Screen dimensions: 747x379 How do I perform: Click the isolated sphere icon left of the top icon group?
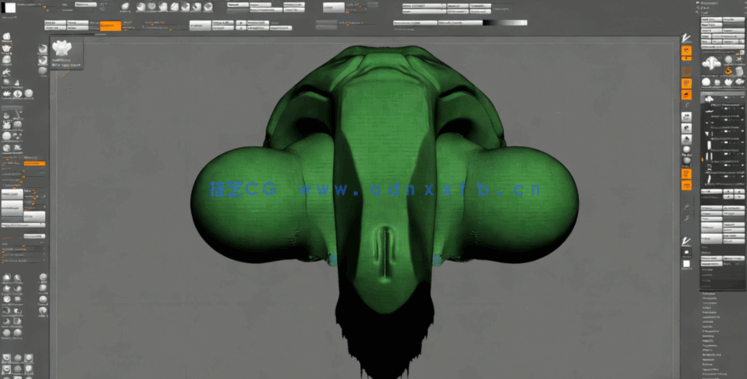pyautogui.click(x=125, y=7)
